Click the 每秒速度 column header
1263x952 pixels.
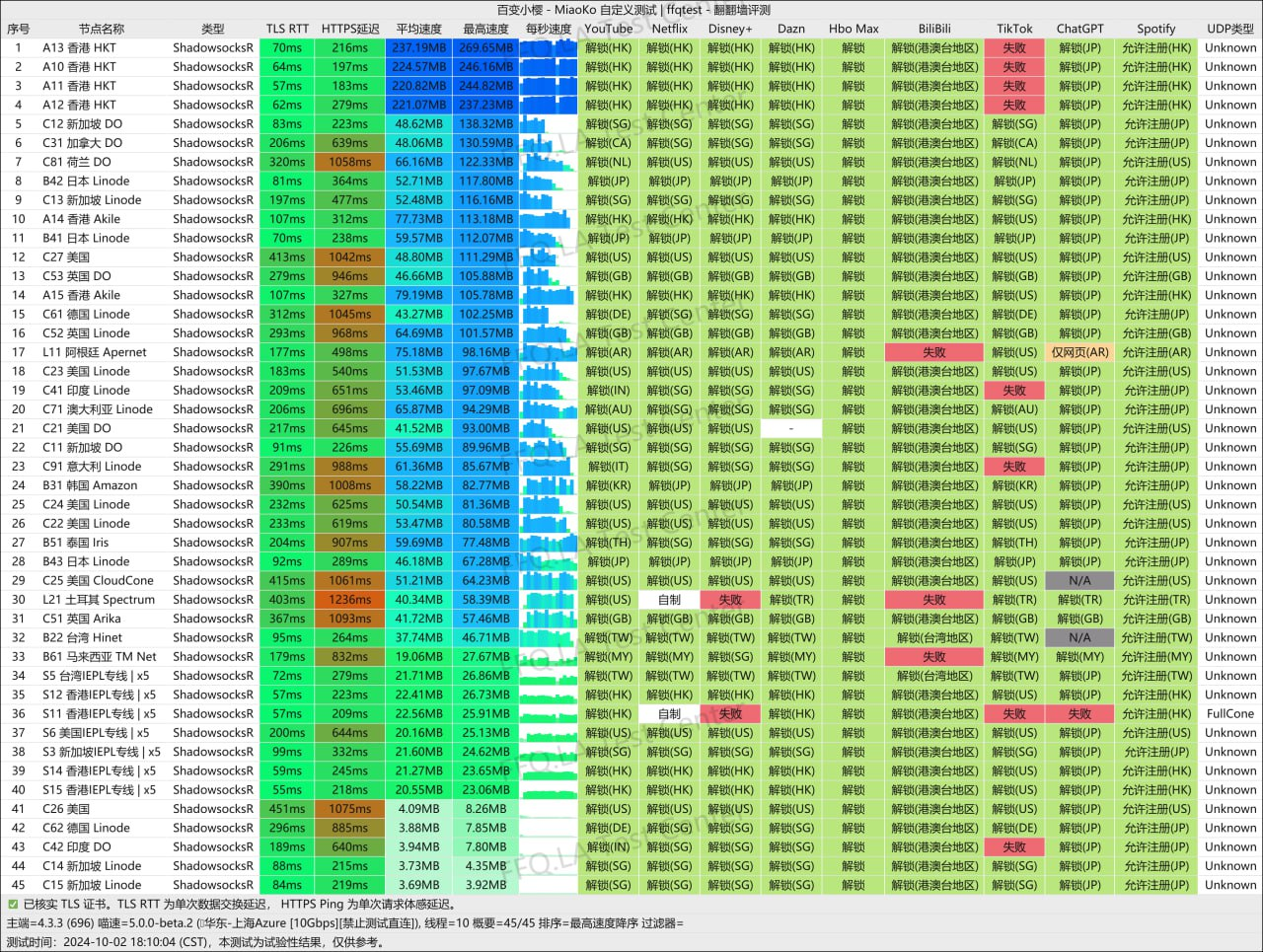click(548, 29)
